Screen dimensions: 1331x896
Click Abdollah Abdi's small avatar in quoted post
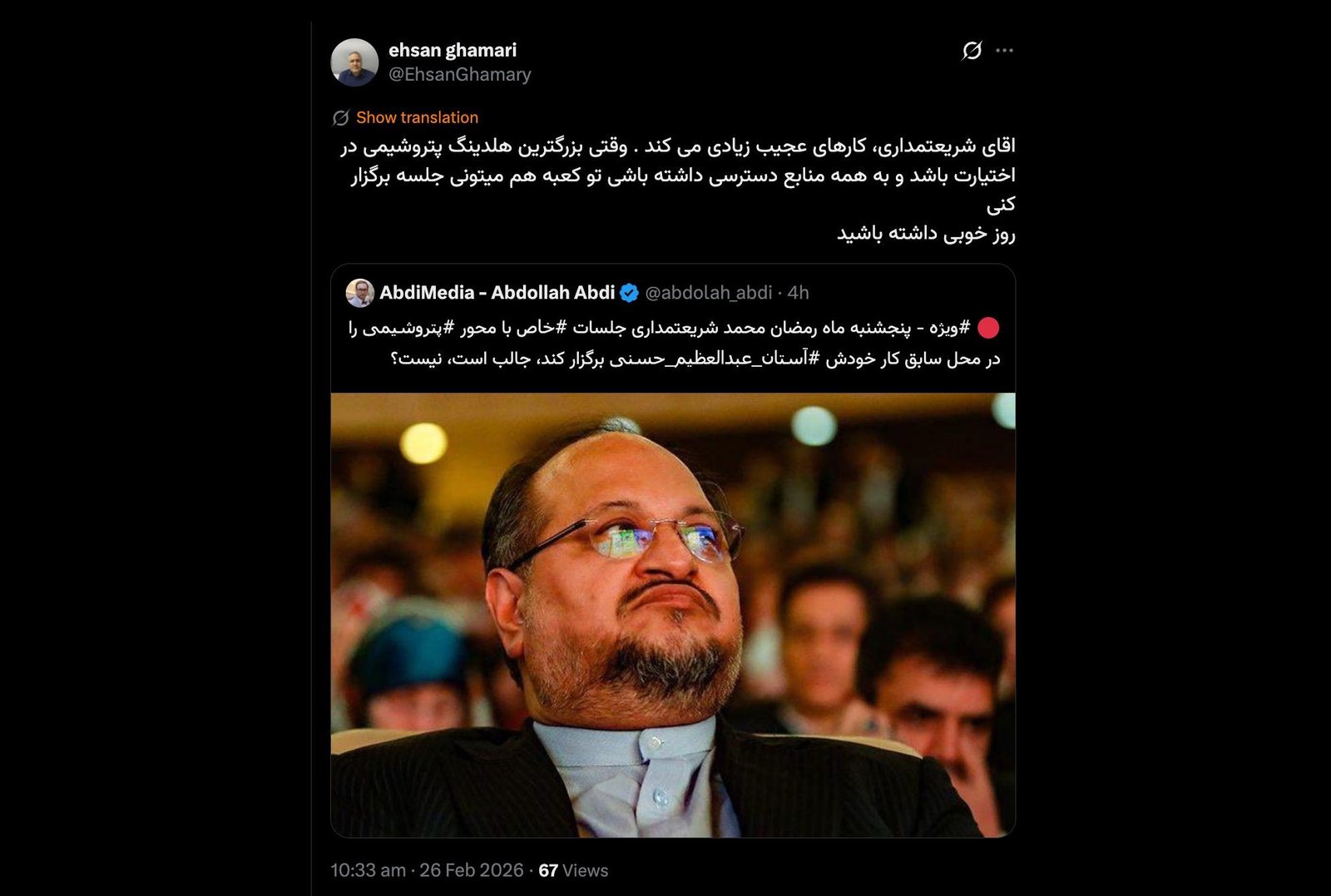coord(360,293)
